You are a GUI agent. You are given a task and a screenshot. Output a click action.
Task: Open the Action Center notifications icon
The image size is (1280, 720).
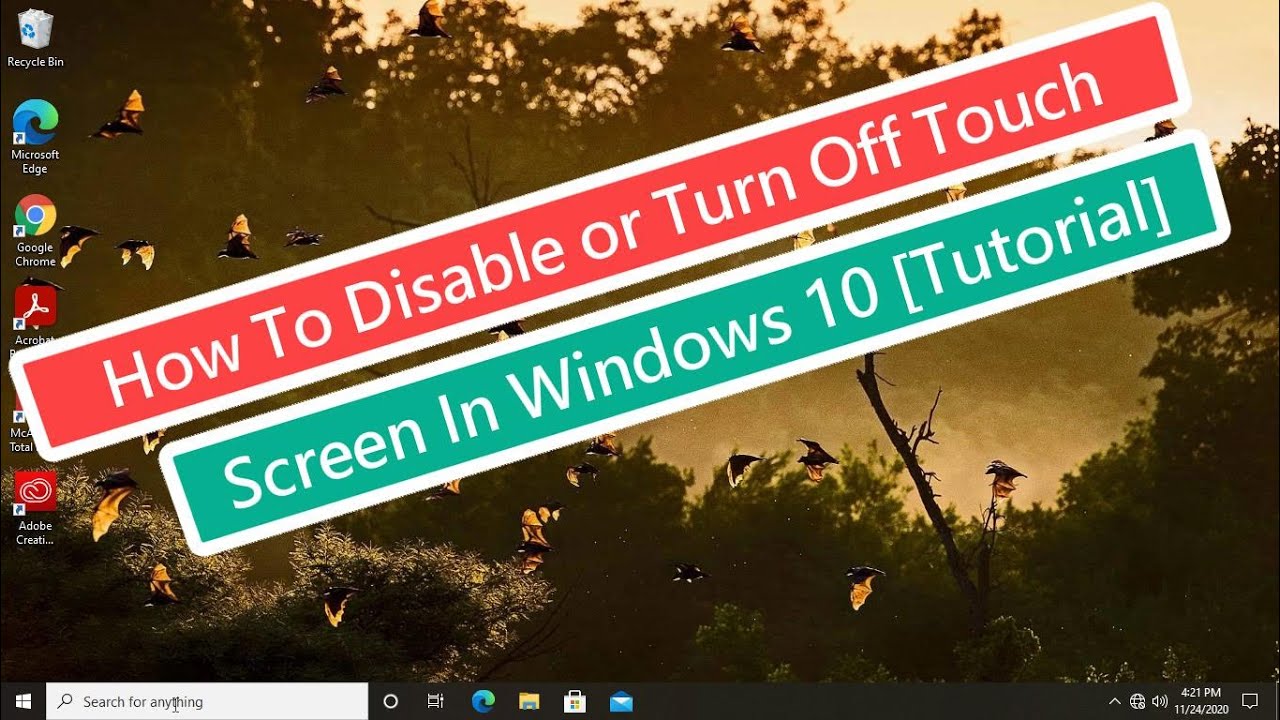pos(1249,701)
